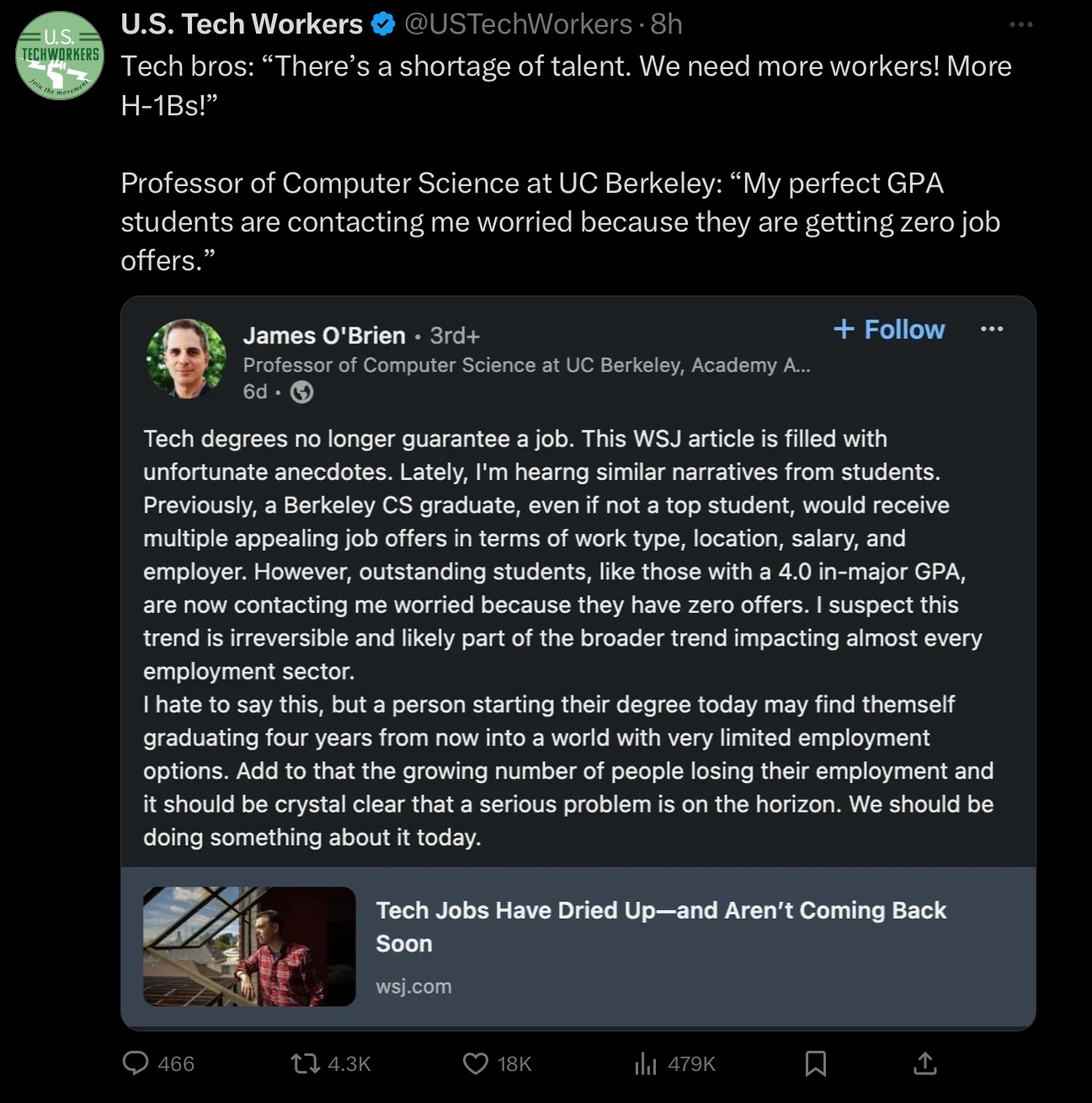Open the 8h timestamp link

click(x=666, y=24)
